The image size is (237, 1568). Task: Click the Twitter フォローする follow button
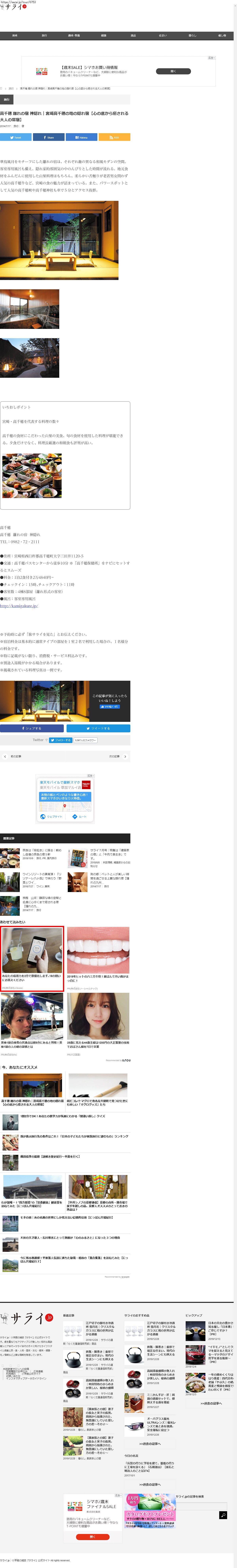click(60, 740)
